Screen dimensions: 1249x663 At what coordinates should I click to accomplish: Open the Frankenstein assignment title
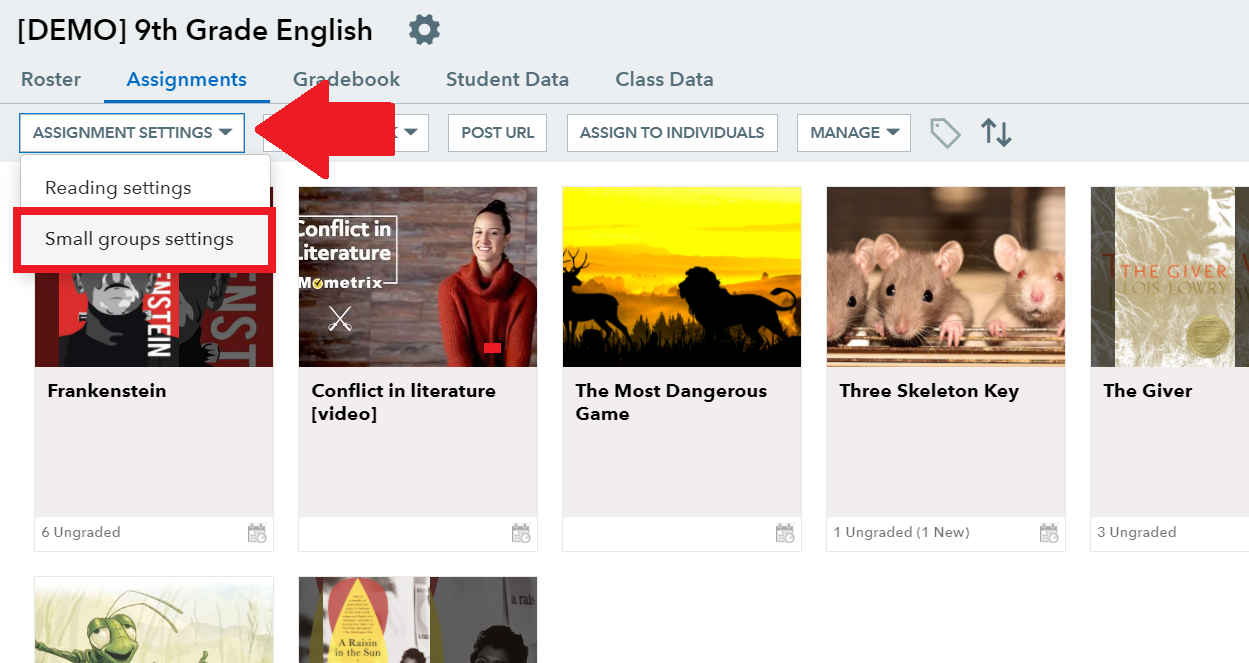click(x=107, y=391)
